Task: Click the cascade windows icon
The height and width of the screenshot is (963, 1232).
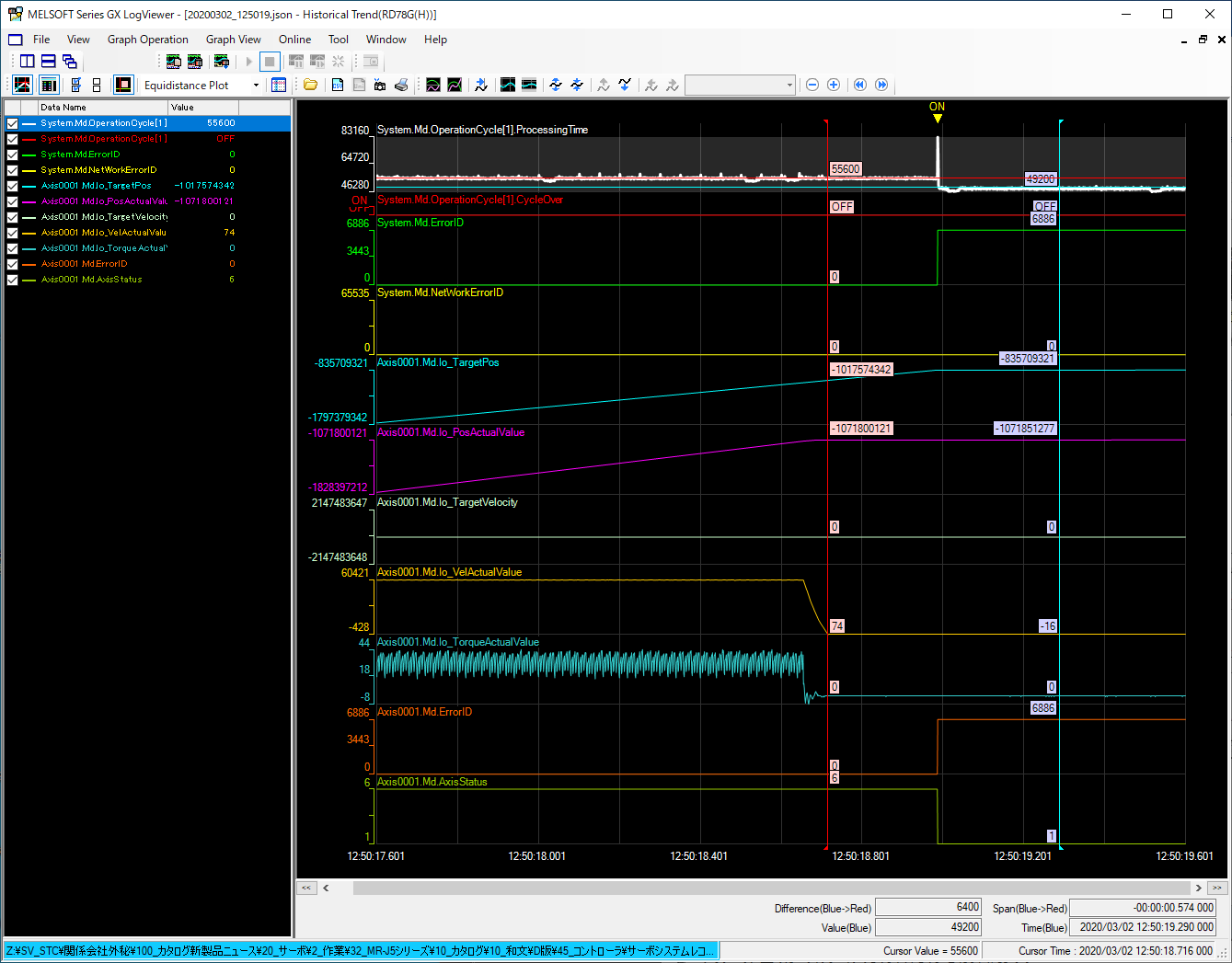Action: [69, 61]
